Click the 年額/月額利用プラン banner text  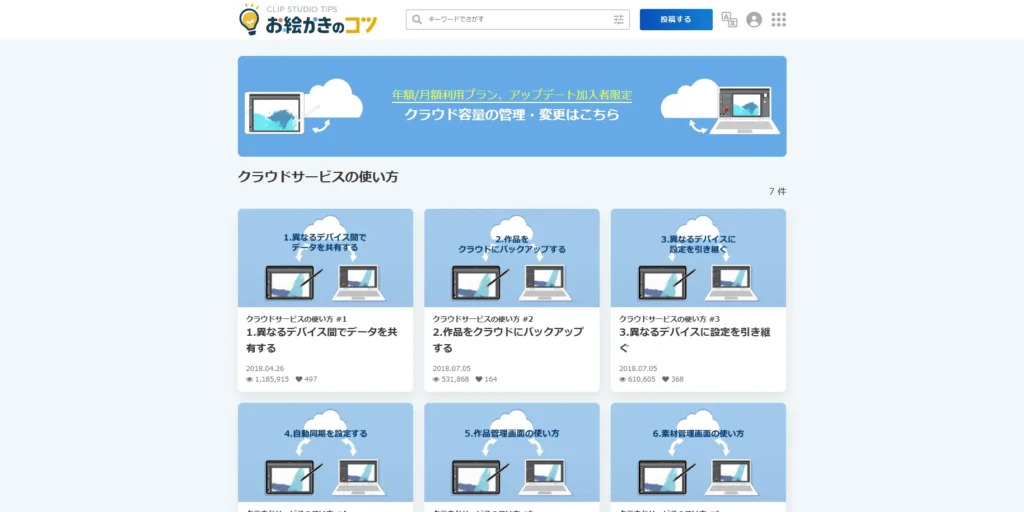[512, 95]
